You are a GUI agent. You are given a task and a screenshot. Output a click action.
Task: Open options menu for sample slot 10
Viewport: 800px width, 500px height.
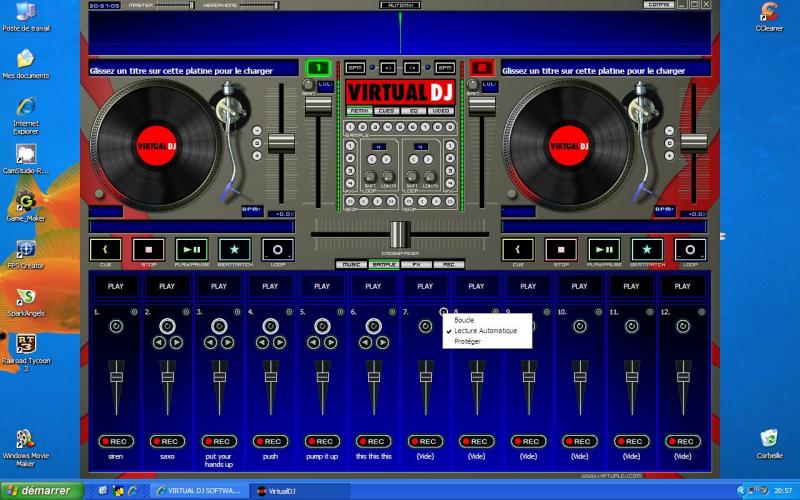[599, 312]
